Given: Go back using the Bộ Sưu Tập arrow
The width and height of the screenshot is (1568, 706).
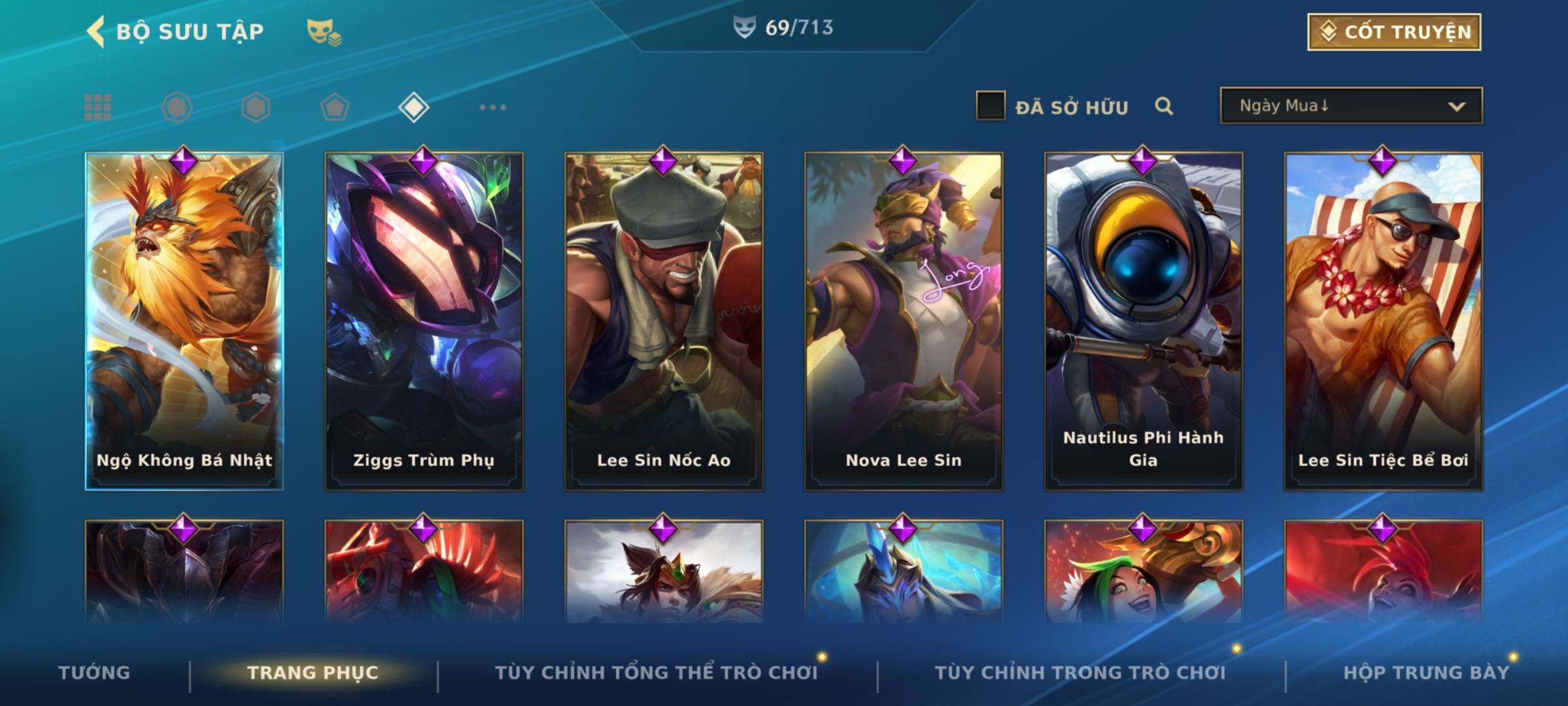Looking at the screenshot, I should tap(95, 32).
